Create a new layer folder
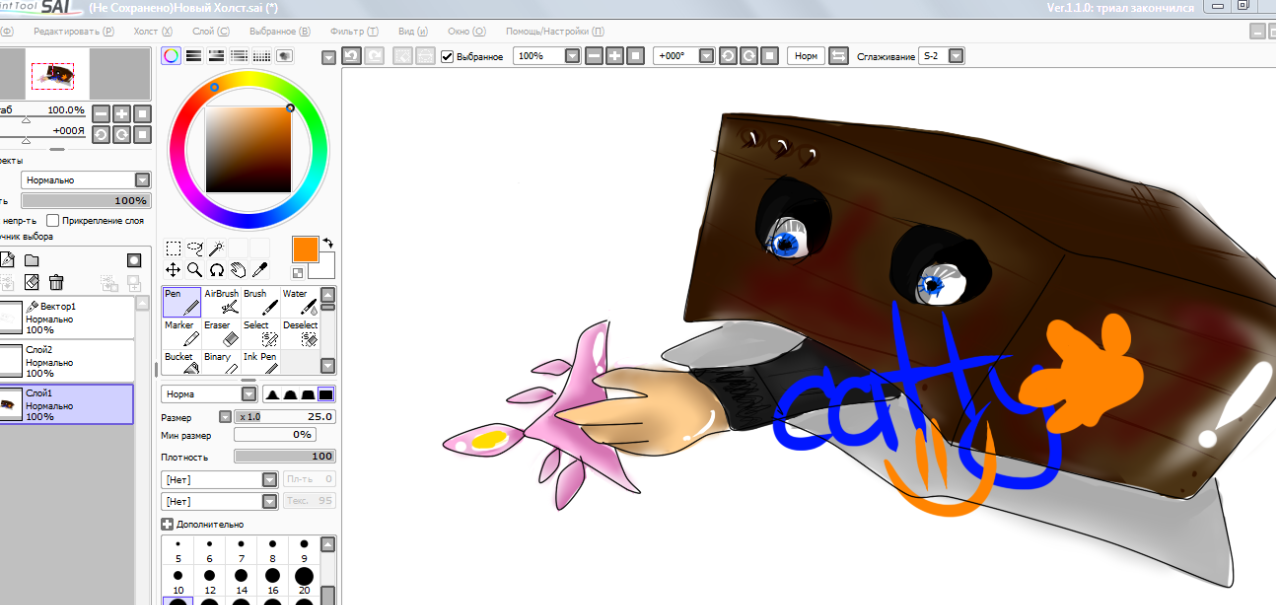This screenshot has width=1276, height=605. [x=31, y=260]
